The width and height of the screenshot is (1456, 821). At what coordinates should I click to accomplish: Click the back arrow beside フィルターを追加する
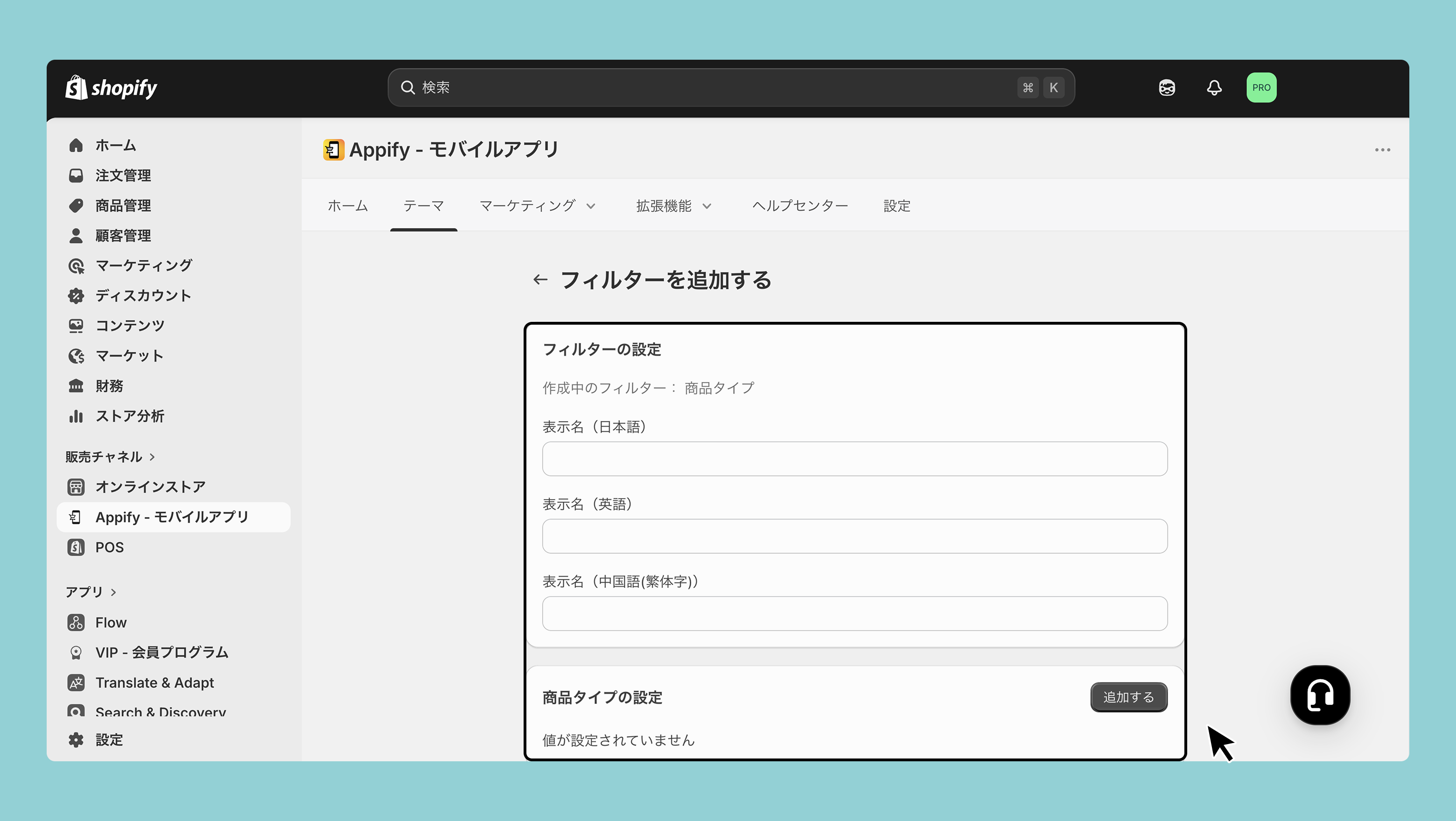pos(540,280)
